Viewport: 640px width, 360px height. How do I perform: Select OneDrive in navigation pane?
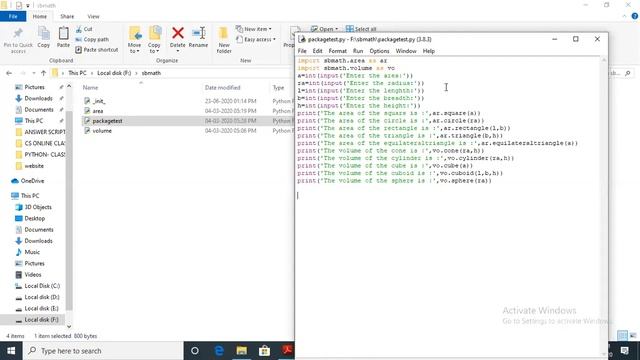click(x=32, y=181)
